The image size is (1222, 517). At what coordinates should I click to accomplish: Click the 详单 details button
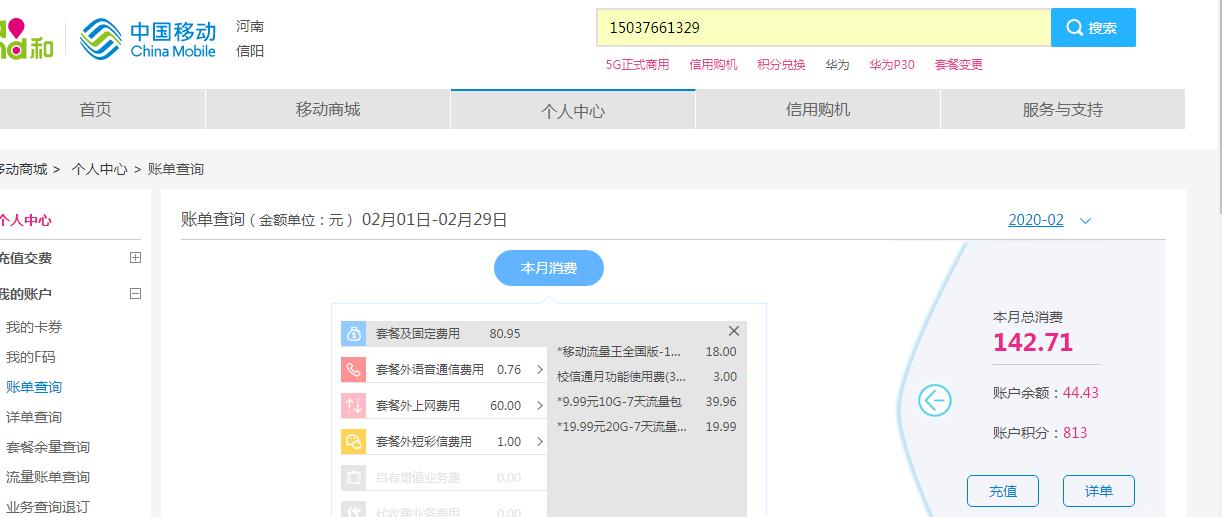(1098, 491)
